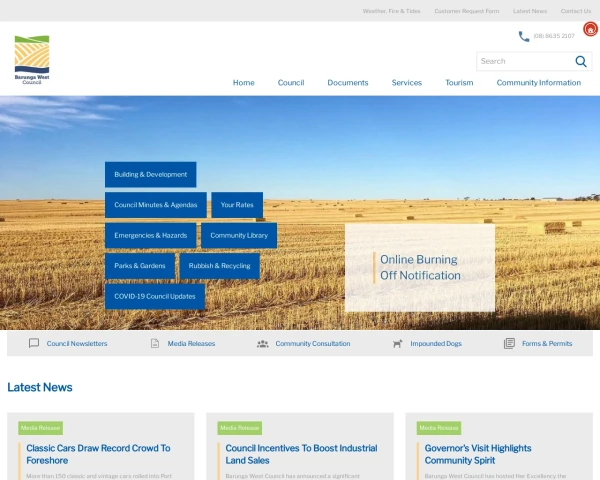Open Parks & Gardens button
600x480 pixels.
point(140,266)
